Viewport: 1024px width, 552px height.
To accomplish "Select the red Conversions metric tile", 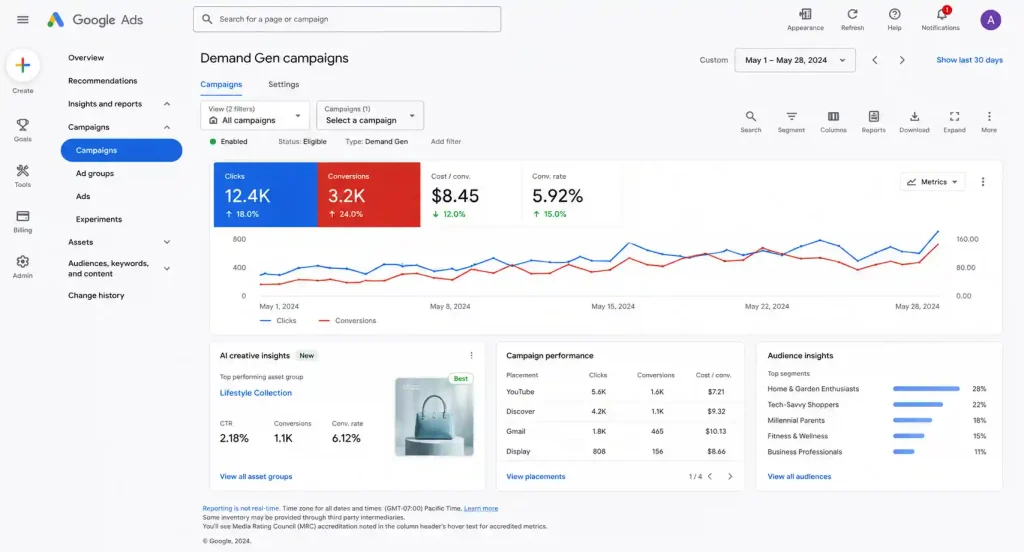I will (x=368, y=195).
